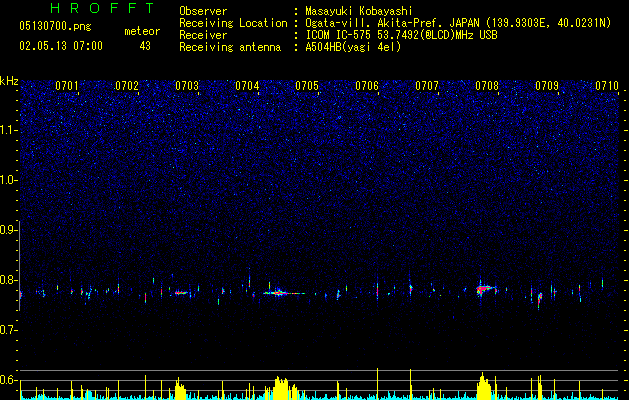Click the gray frequency range bar on left axis
The height and width of the screenshot is (400, 629).
click(20, 265)
